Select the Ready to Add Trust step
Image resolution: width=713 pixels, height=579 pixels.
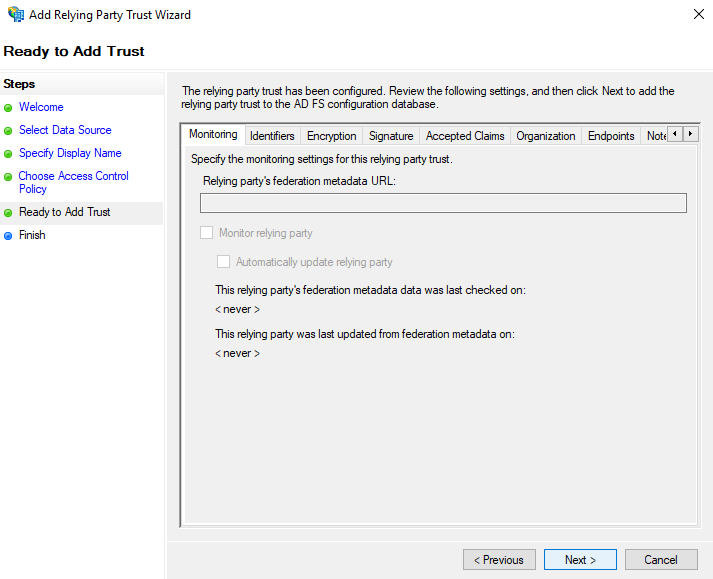tap(65, 212)
